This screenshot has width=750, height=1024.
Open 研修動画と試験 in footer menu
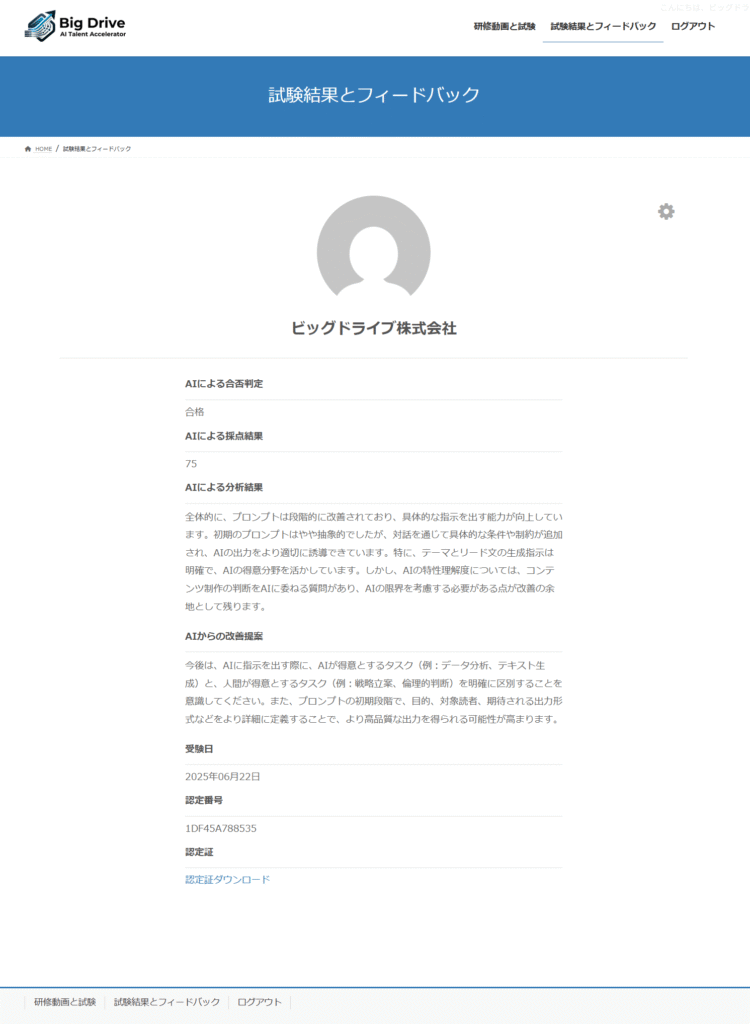[65, 1002]
